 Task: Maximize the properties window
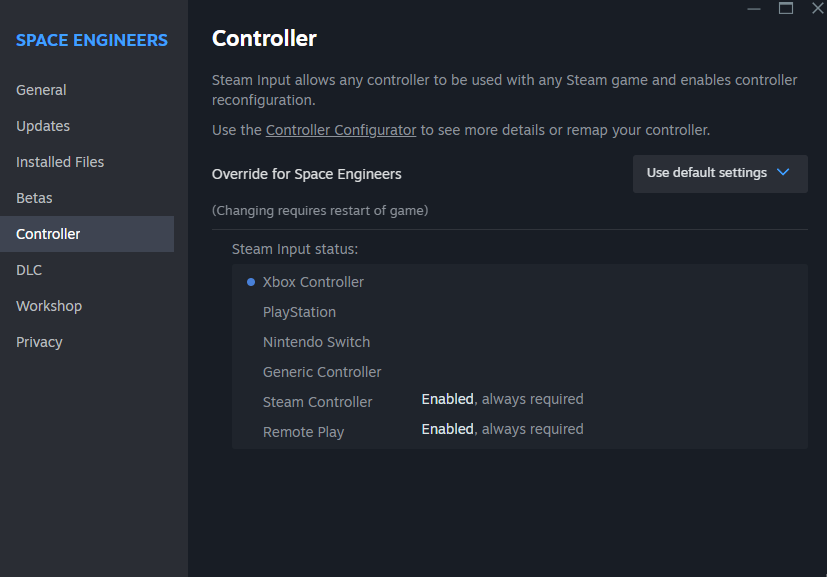pyautogui.click(x=786, y=8)
